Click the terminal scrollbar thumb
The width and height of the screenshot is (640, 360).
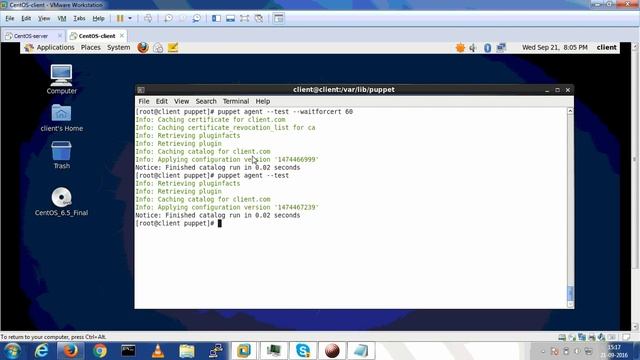coord(570,293)
